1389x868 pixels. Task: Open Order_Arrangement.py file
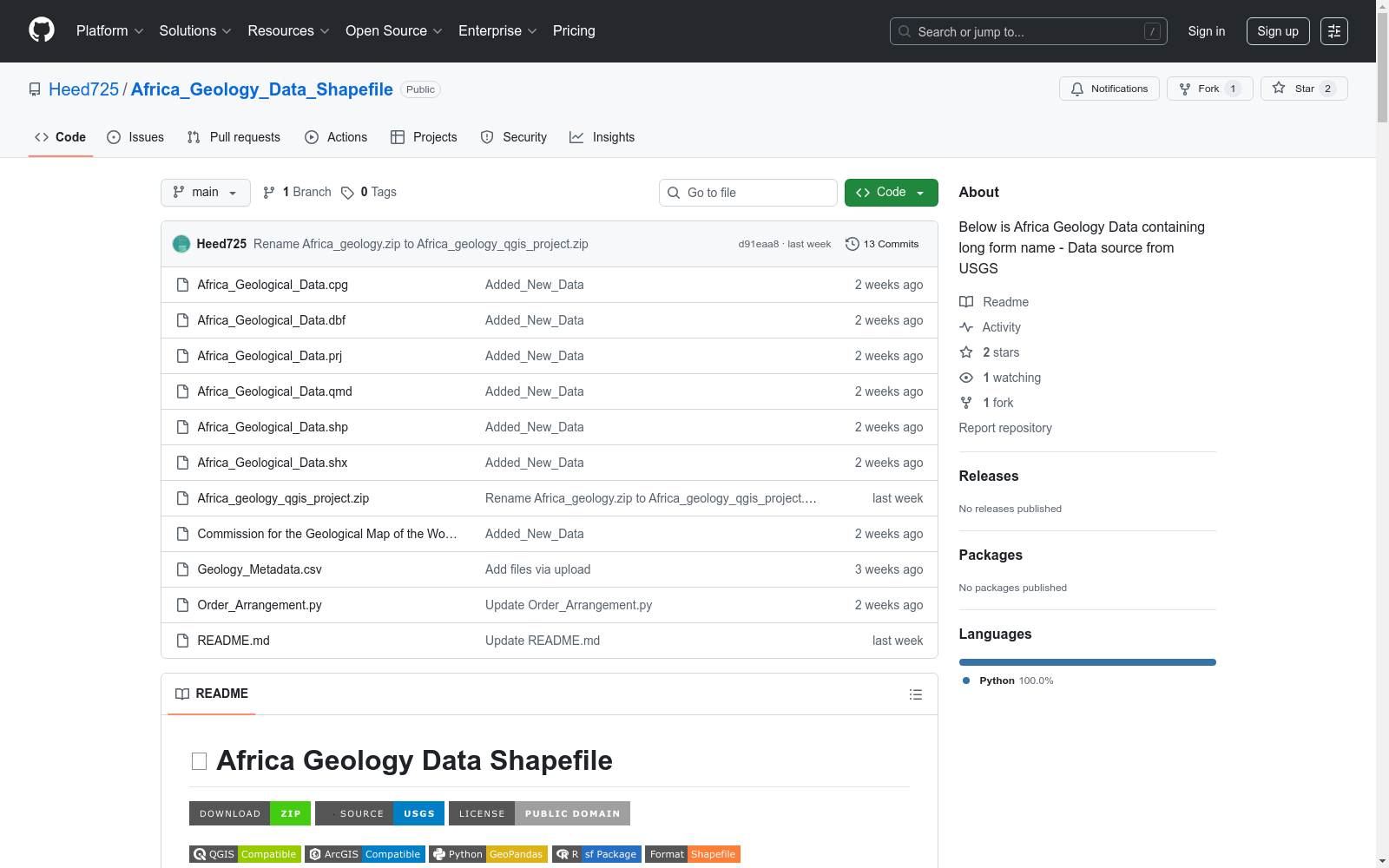point(260,605)
